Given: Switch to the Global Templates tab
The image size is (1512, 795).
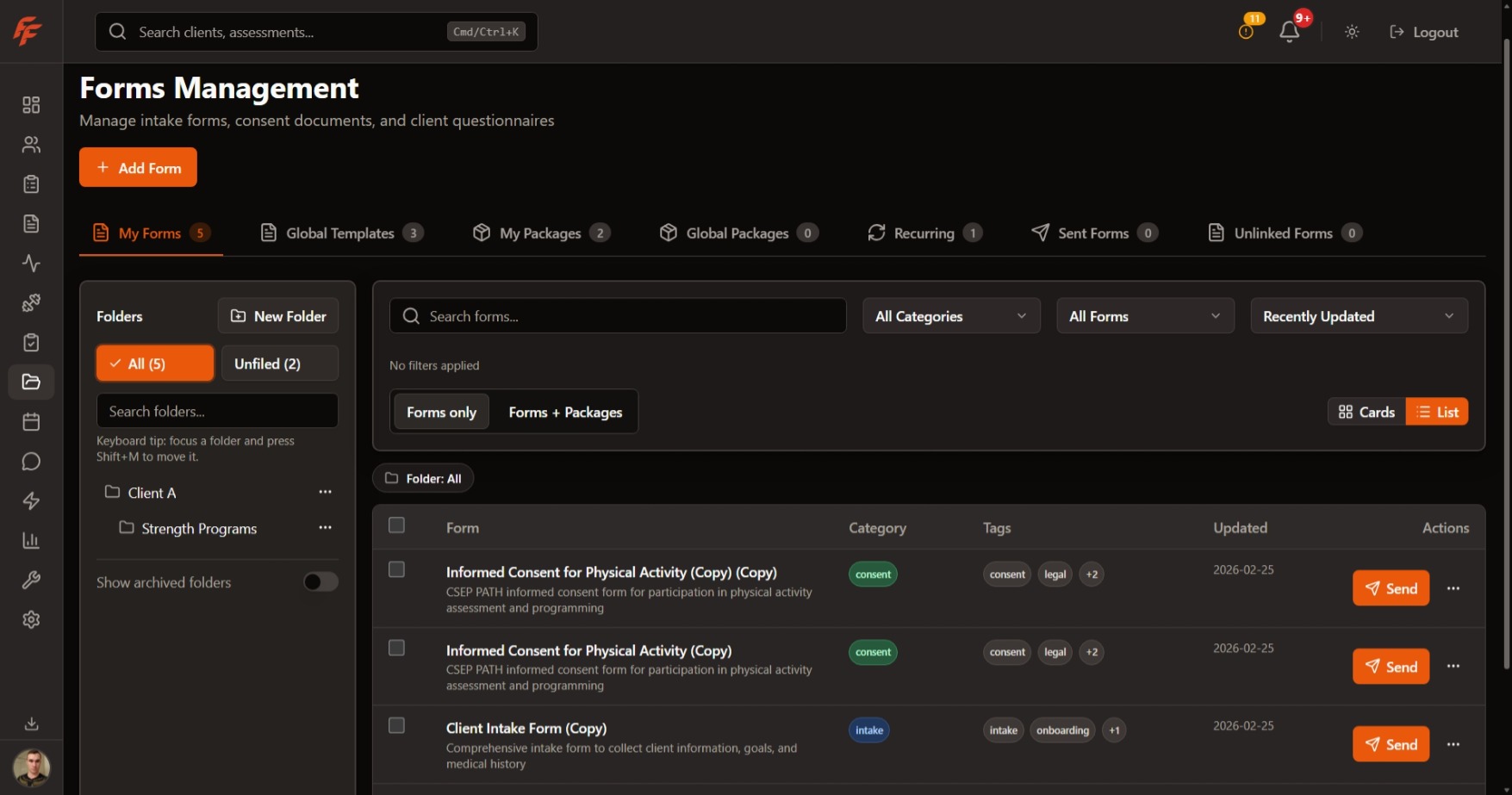Looking at the screenshot, I should click(340, 233).
